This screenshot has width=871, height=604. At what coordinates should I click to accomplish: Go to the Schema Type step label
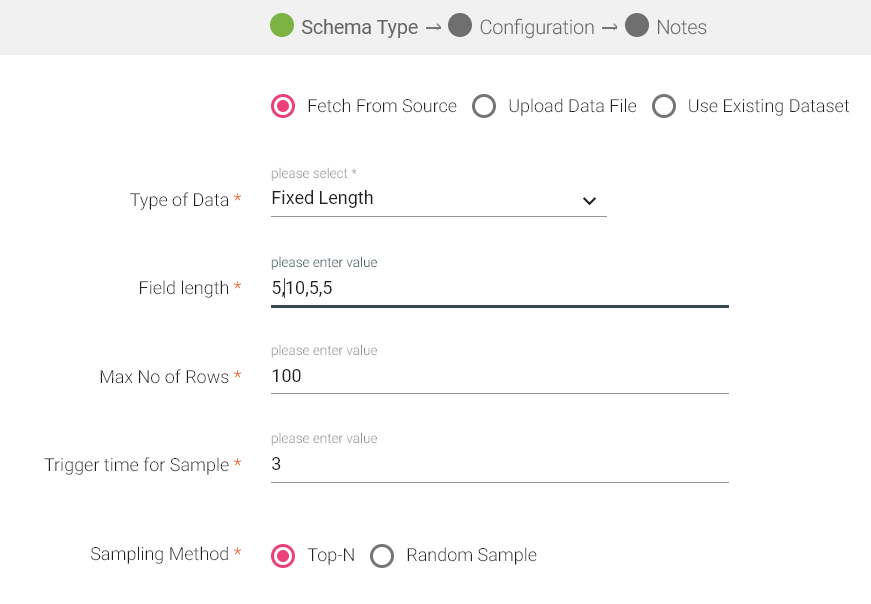(360, 28)
